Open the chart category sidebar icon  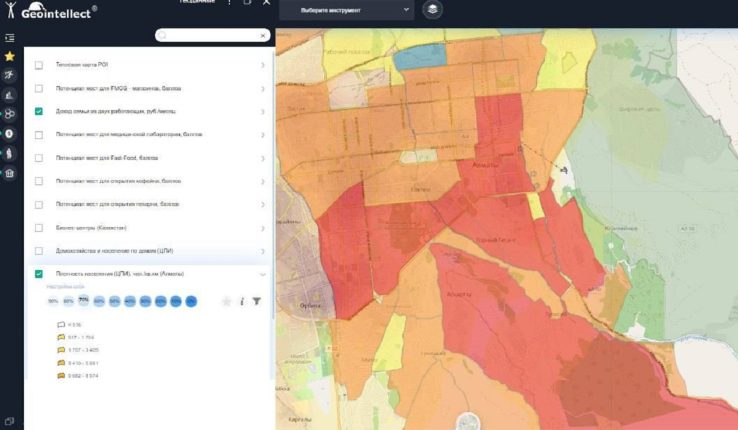tap(9, 95)
